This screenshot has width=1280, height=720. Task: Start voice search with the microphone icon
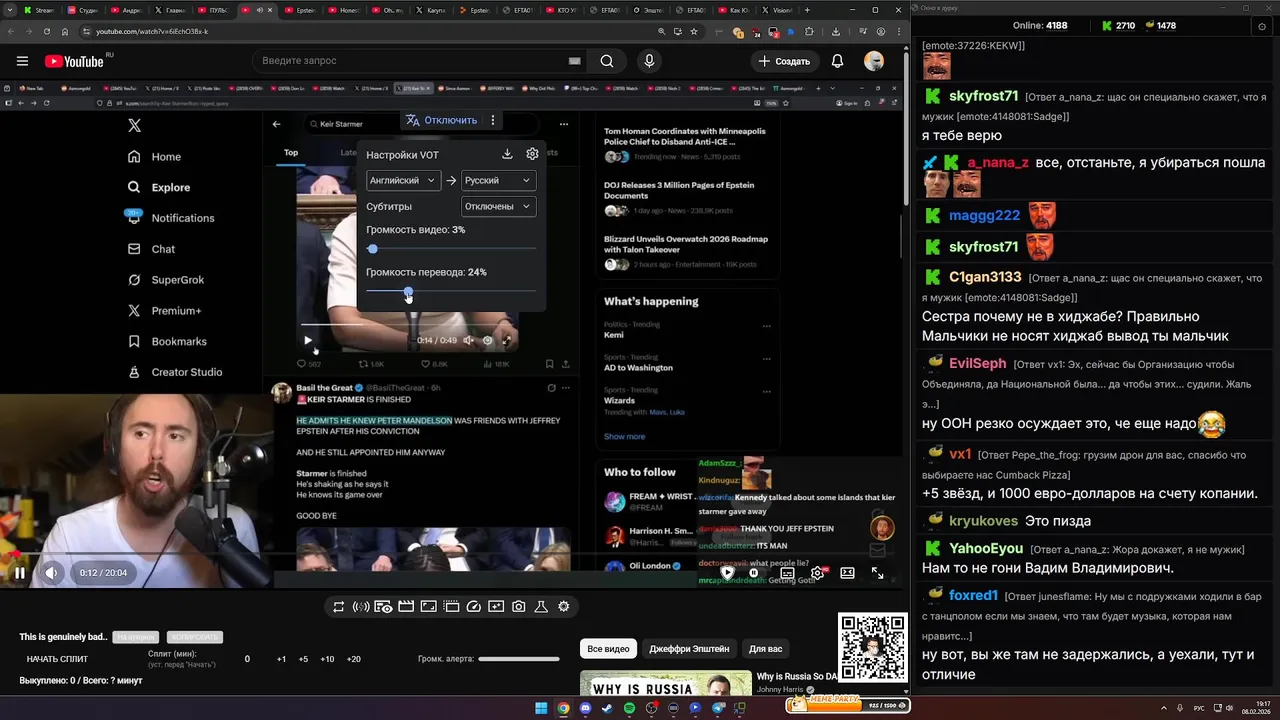pos(649,61)
